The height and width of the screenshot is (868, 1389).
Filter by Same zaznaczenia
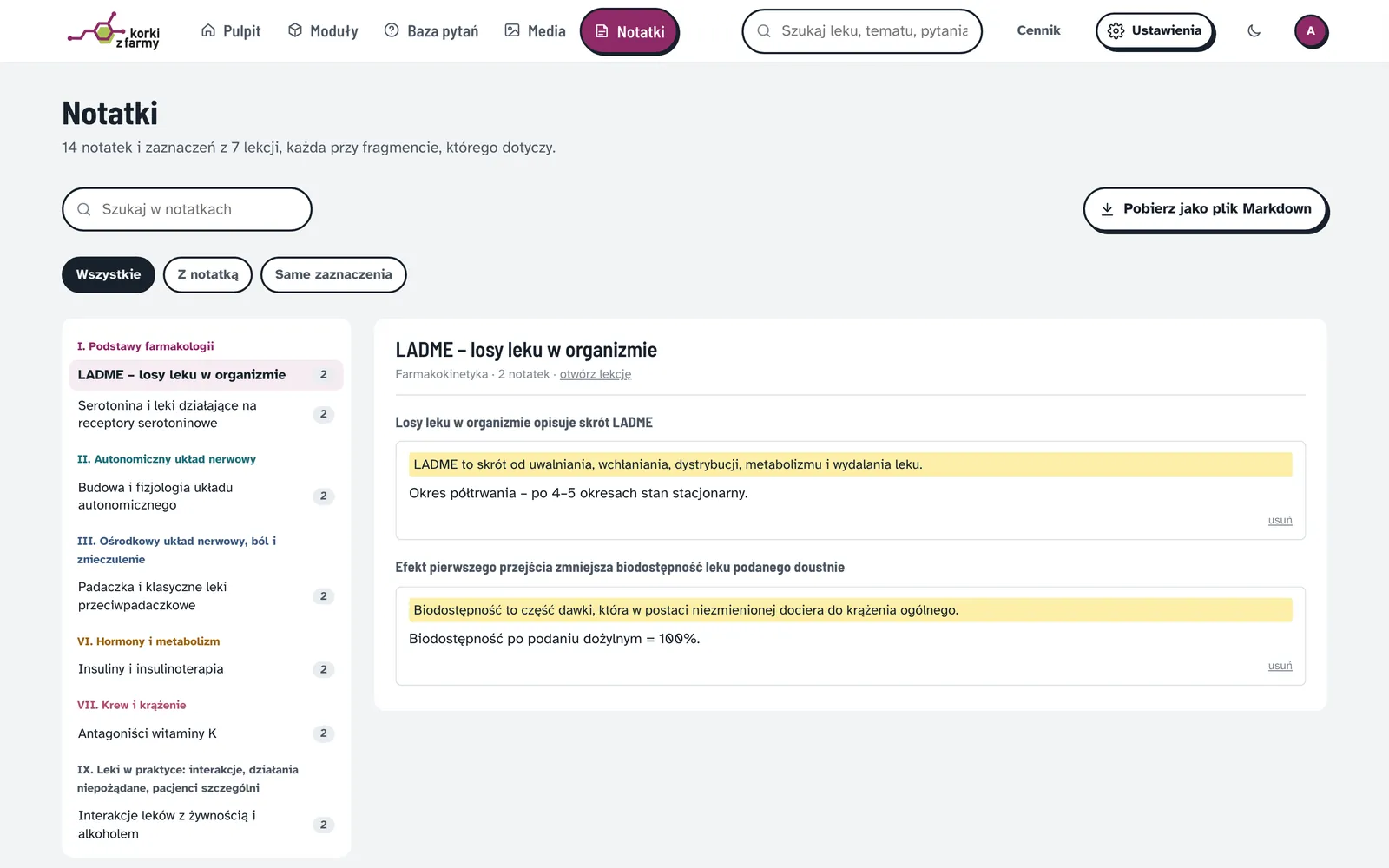(333, 274)
